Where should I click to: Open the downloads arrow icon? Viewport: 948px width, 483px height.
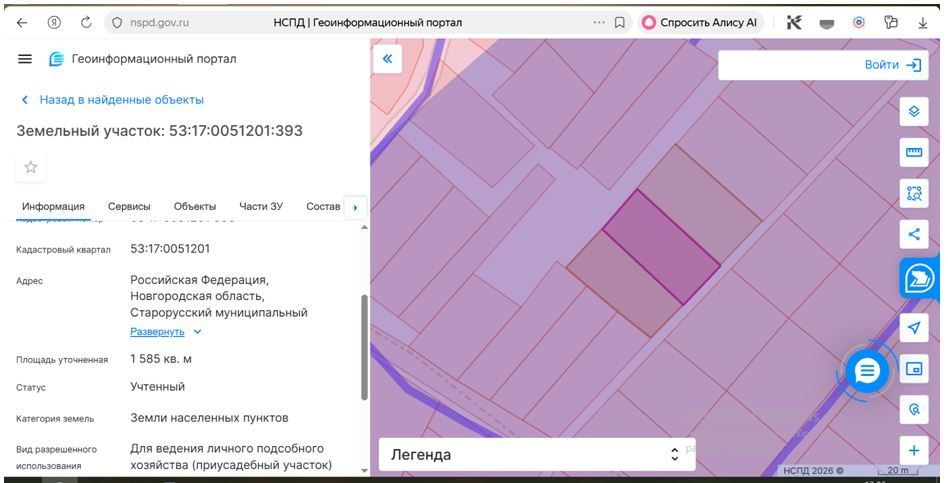coord(923,23)
